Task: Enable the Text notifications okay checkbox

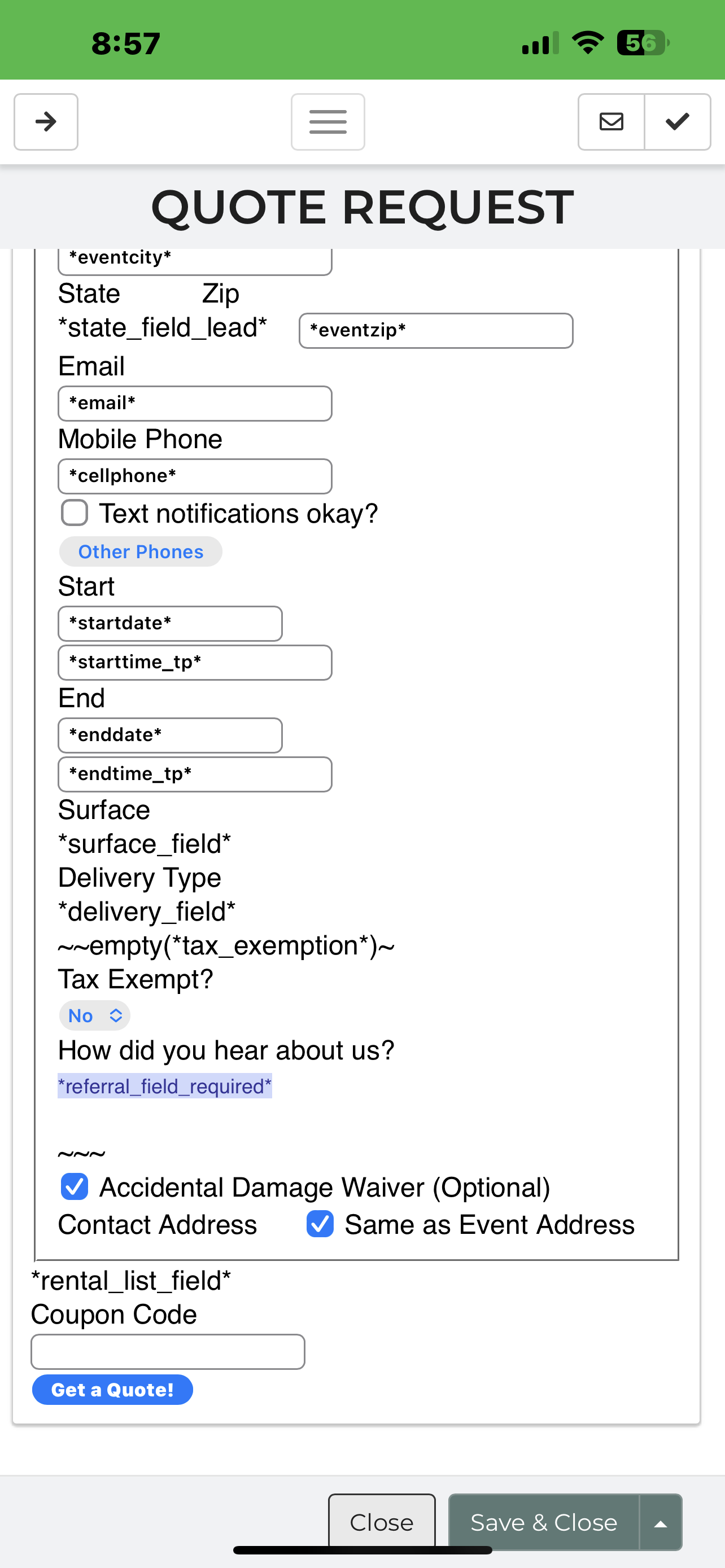Action: coord(75,513)
